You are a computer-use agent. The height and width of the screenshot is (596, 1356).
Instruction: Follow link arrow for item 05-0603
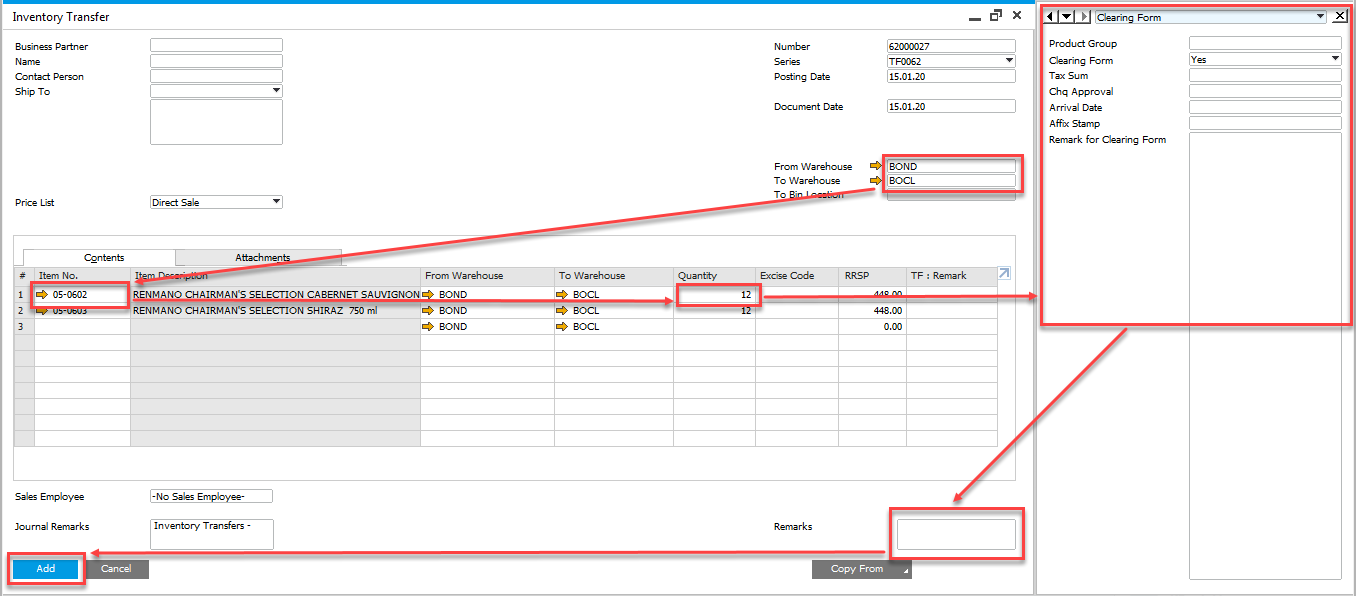click(43, 311)
